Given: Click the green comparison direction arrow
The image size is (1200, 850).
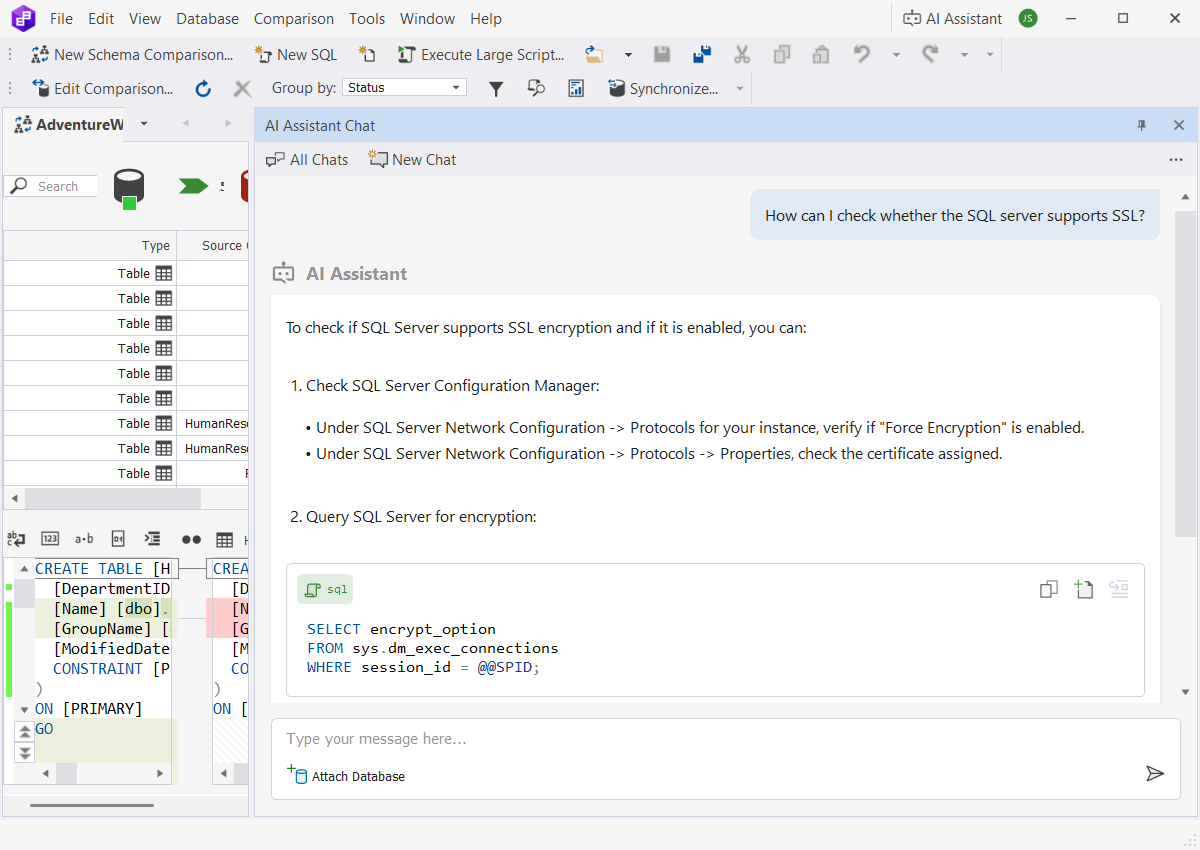Looking at the screenshot, I should [193, 186].
